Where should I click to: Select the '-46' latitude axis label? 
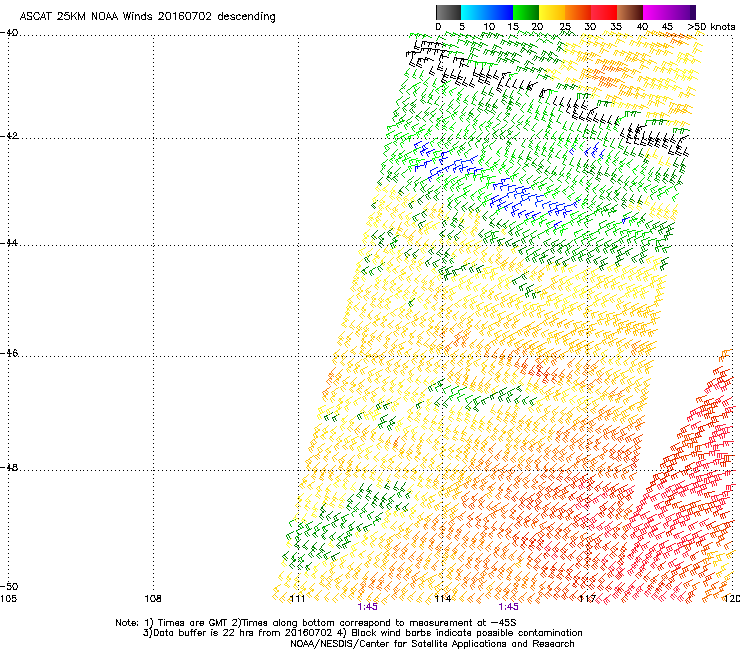9,353
